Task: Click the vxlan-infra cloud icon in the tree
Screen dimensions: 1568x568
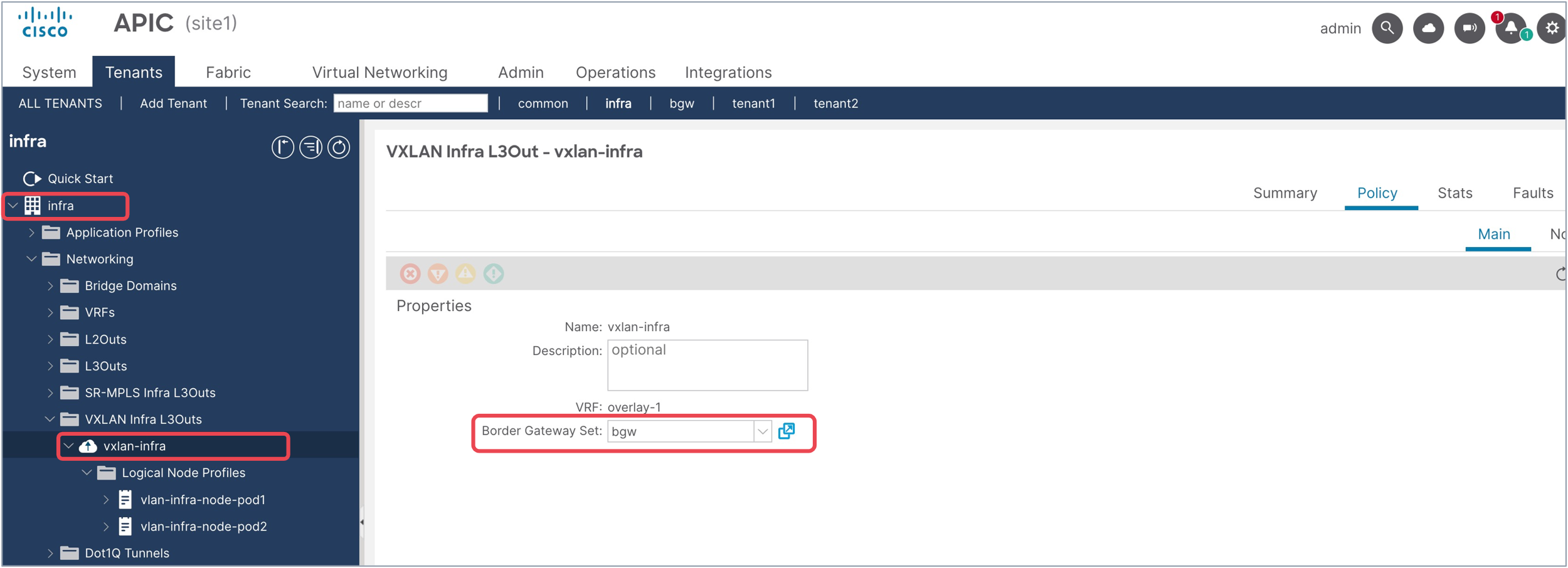Action: (x=88, y=446)
